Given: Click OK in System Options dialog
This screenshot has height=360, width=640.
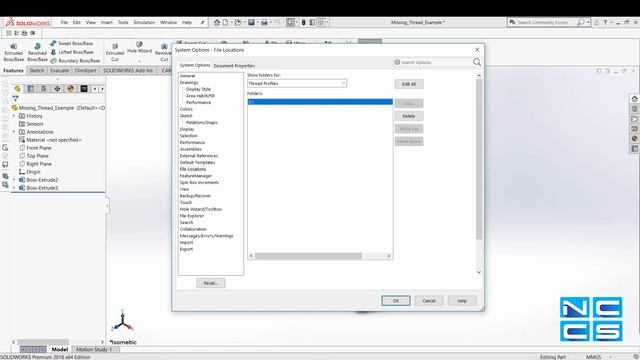Looking at the screenshot, I should (x=396, y=301).
